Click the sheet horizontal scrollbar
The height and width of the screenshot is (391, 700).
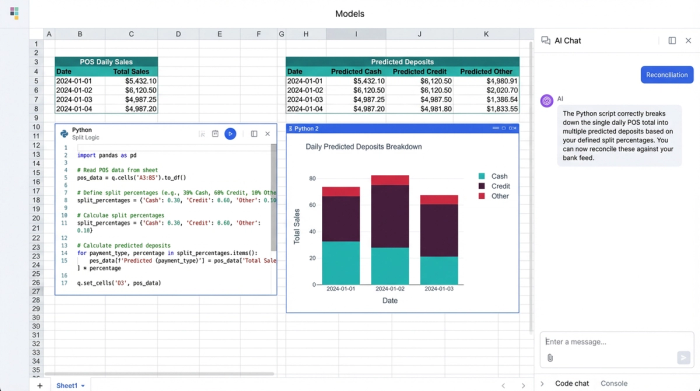159,374
